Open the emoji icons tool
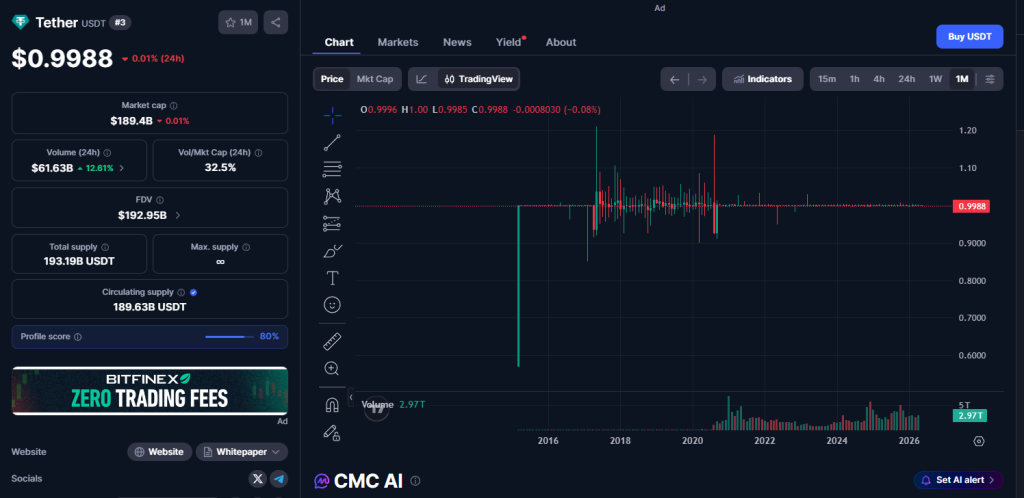This screenshot has width=1024, height=498. coord(332,305)
